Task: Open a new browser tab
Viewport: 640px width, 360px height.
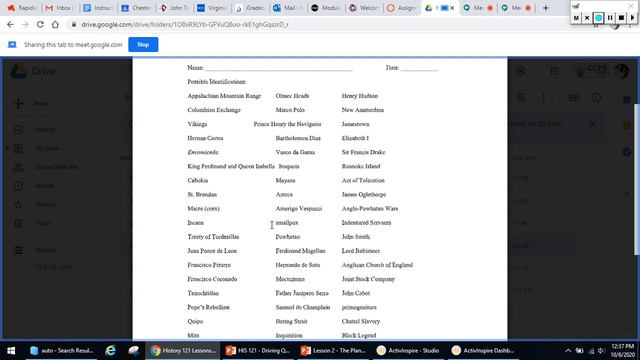Action: tap(545, 8)
